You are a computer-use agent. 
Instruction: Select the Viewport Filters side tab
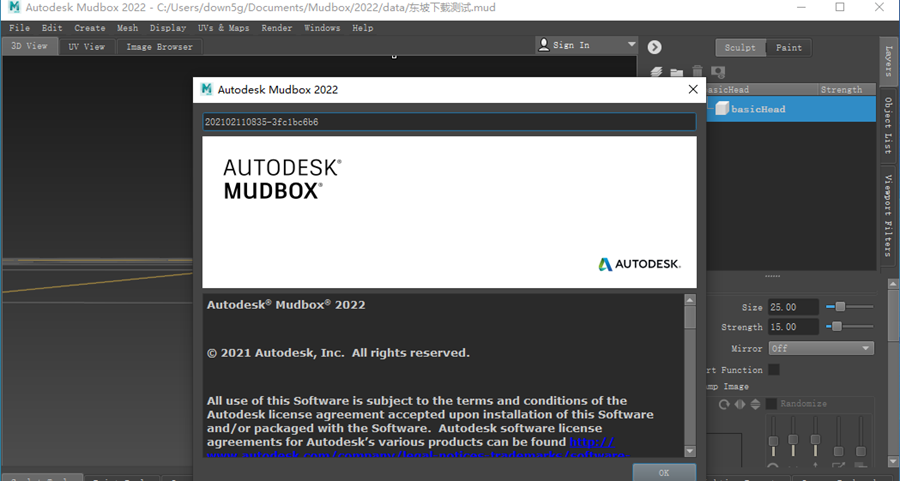888,216
